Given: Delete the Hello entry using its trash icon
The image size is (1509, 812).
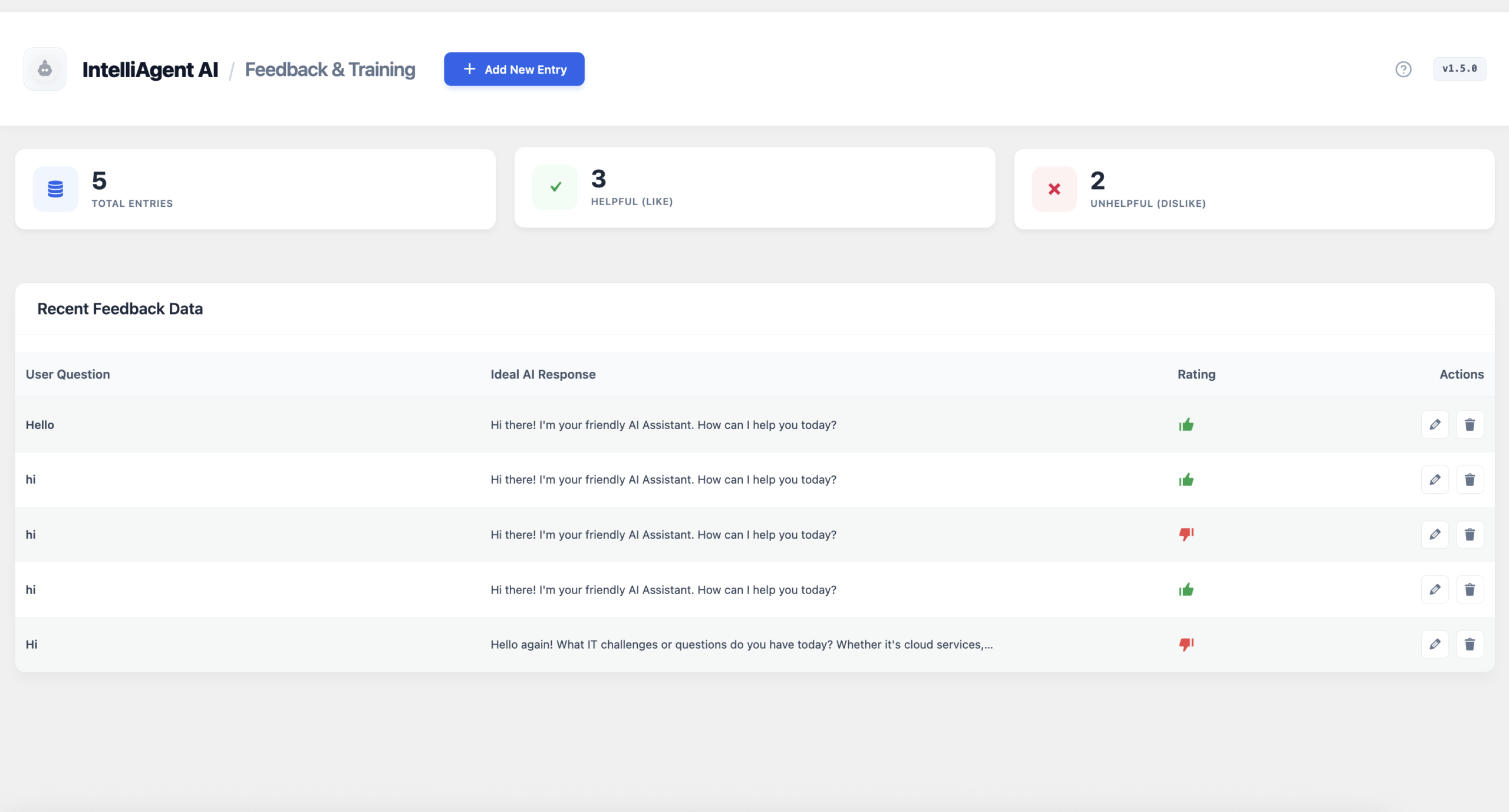Looking at the screenshot, I should [1470, 424].
